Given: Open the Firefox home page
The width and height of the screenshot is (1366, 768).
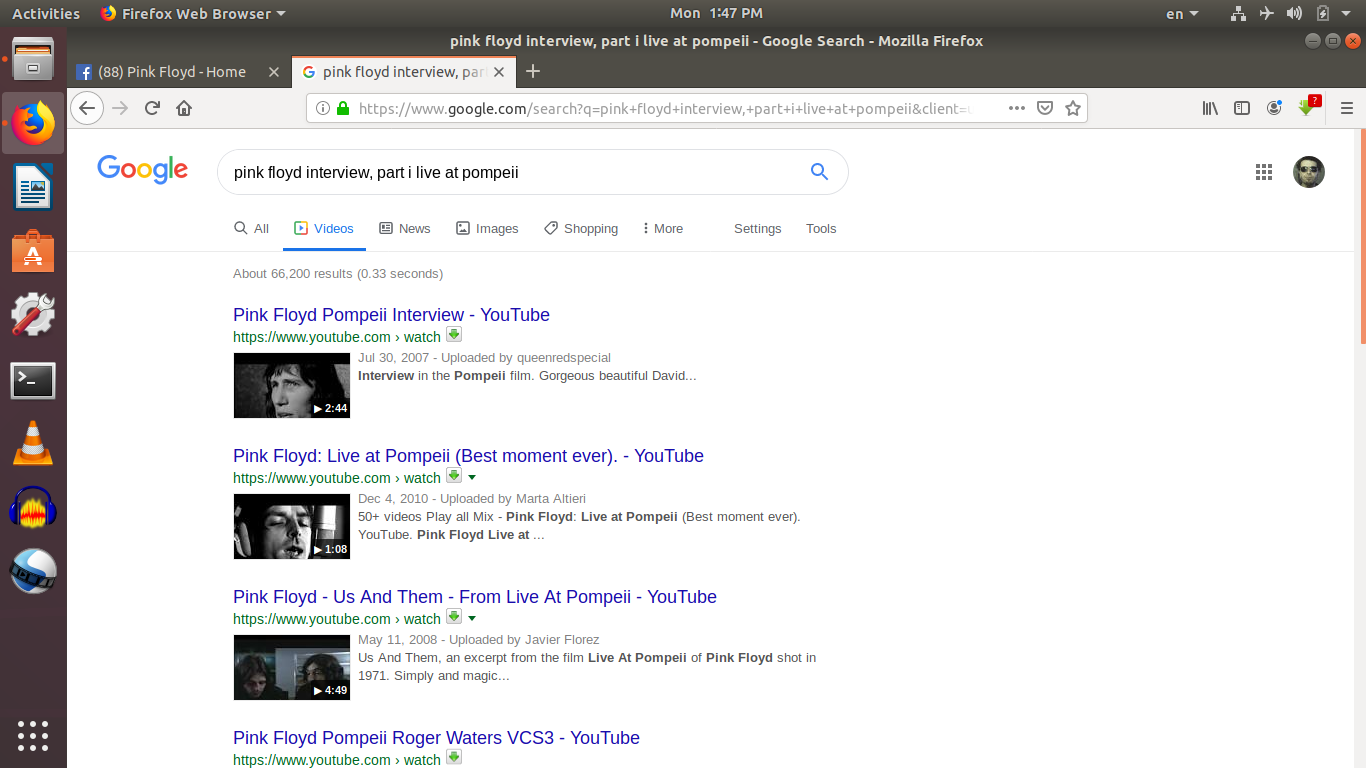Looking at the screenshot, I should point(184,108).
